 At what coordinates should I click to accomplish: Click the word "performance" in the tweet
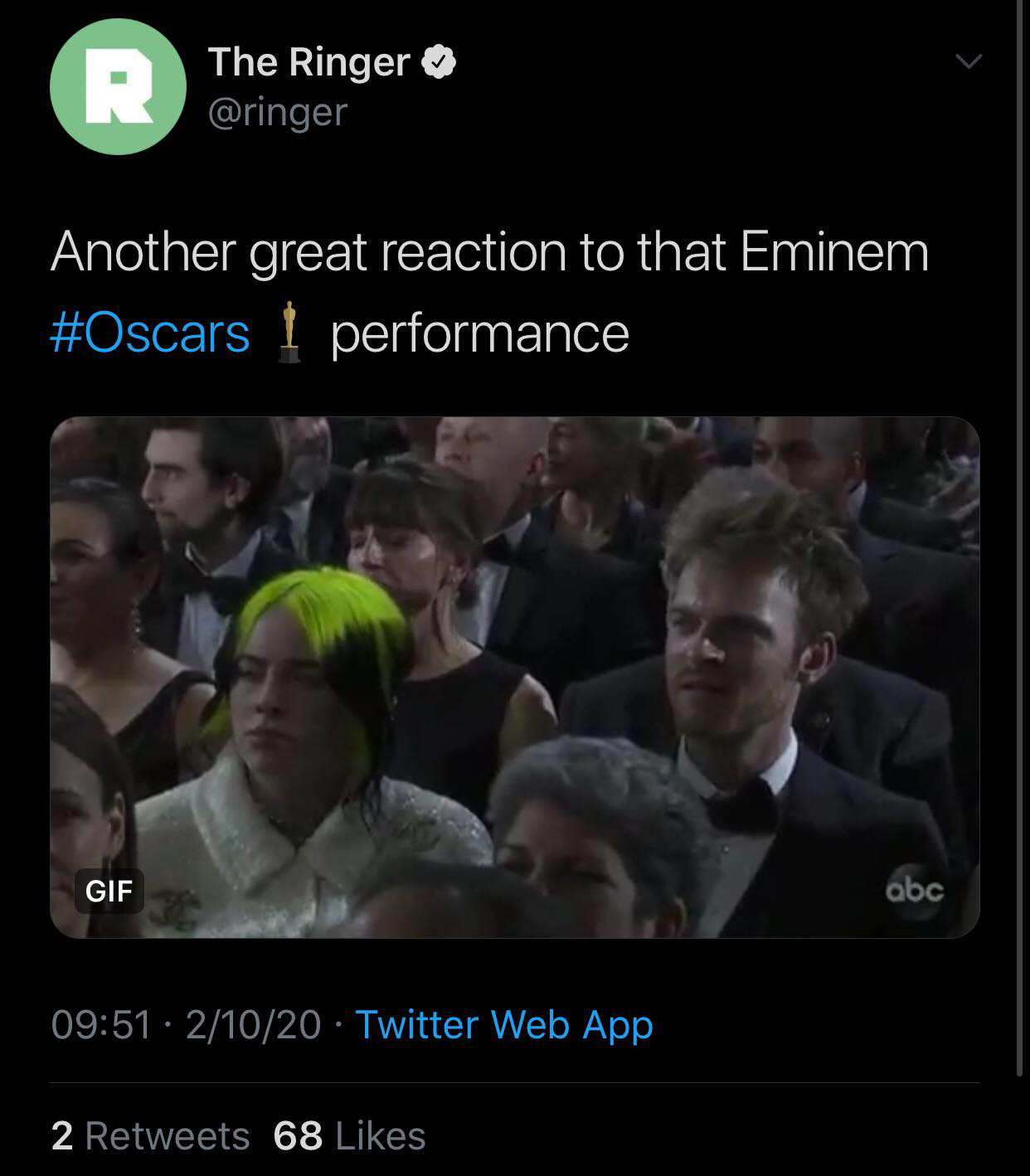pyautogui.click(x=480, y=334)
